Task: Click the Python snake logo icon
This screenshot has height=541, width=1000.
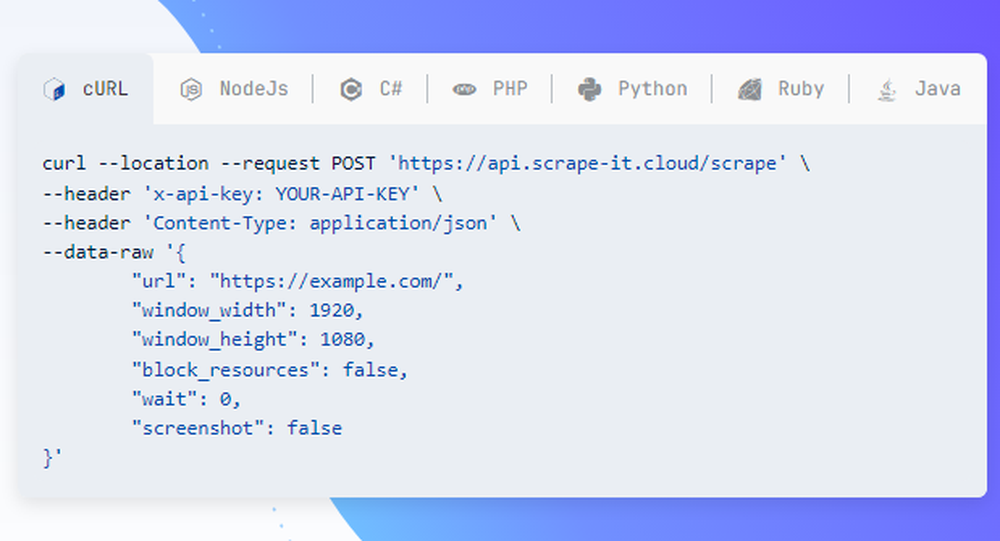Action: (x=589, y=89)
